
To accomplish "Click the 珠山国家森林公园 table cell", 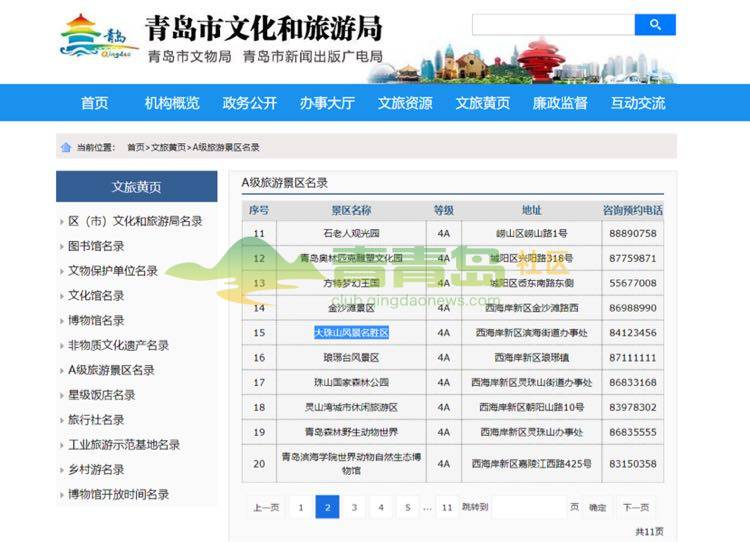I will 351,382.
